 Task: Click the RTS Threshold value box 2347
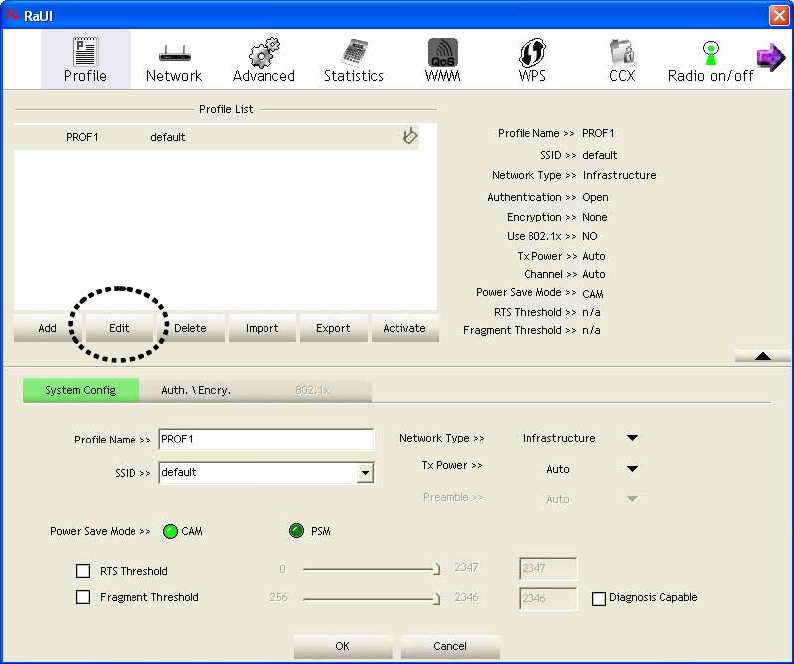point(548,568)
